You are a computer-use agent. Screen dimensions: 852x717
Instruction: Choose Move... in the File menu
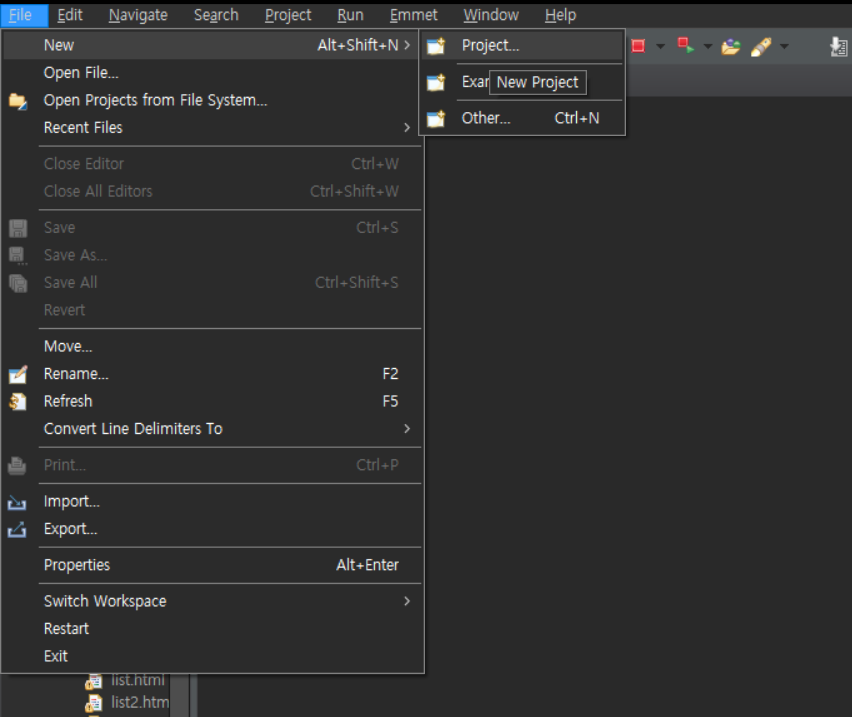coord(212,347)
